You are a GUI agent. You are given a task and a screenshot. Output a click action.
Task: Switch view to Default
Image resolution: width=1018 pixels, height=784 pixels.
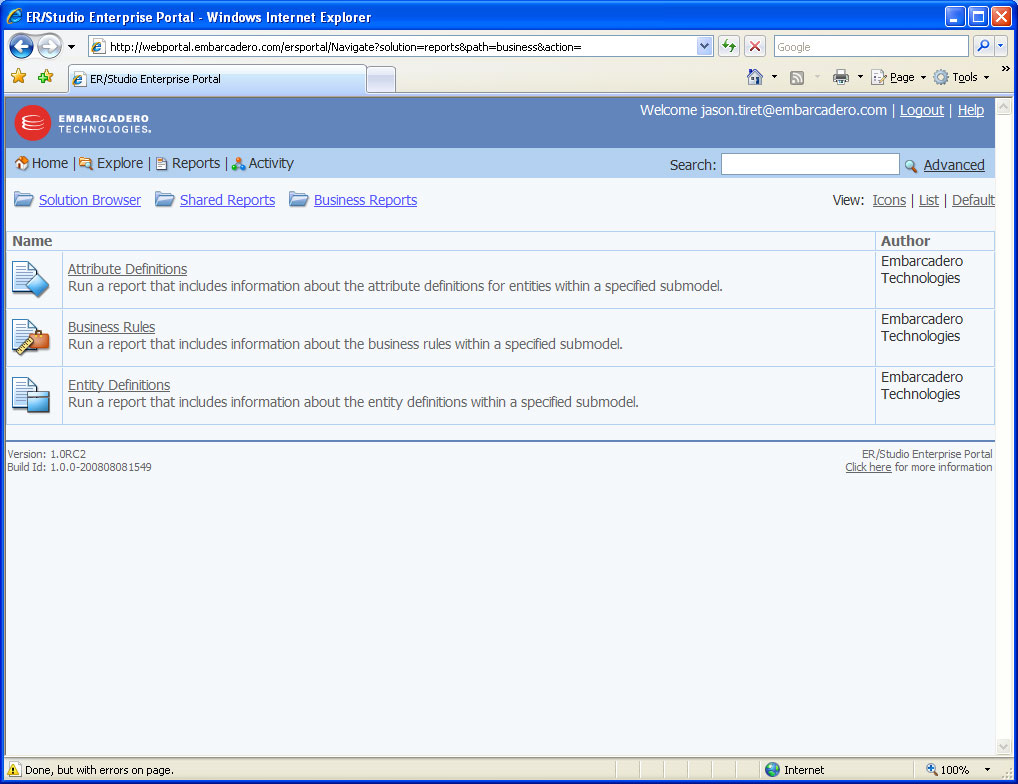(973, 200)
